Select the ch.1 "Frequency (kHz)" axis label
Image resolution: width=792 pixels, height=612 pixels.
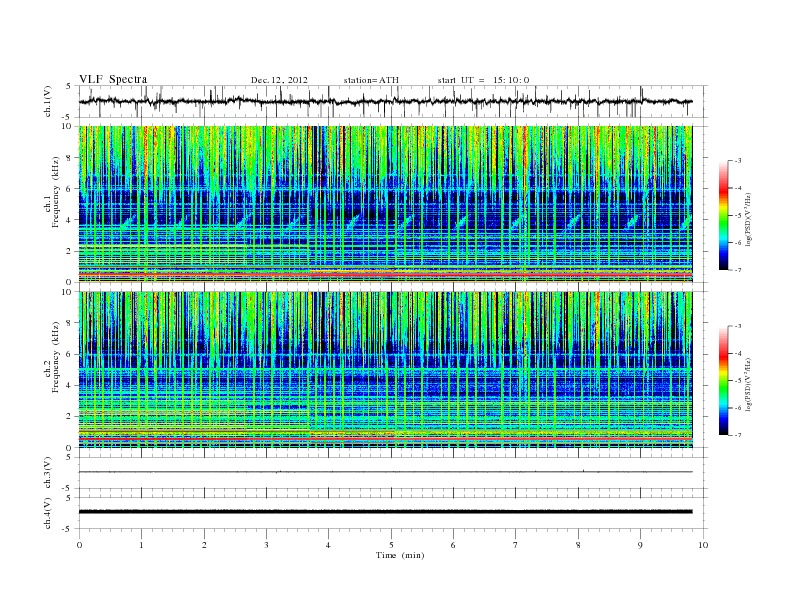pyautogui.click(x=55, y=192)
